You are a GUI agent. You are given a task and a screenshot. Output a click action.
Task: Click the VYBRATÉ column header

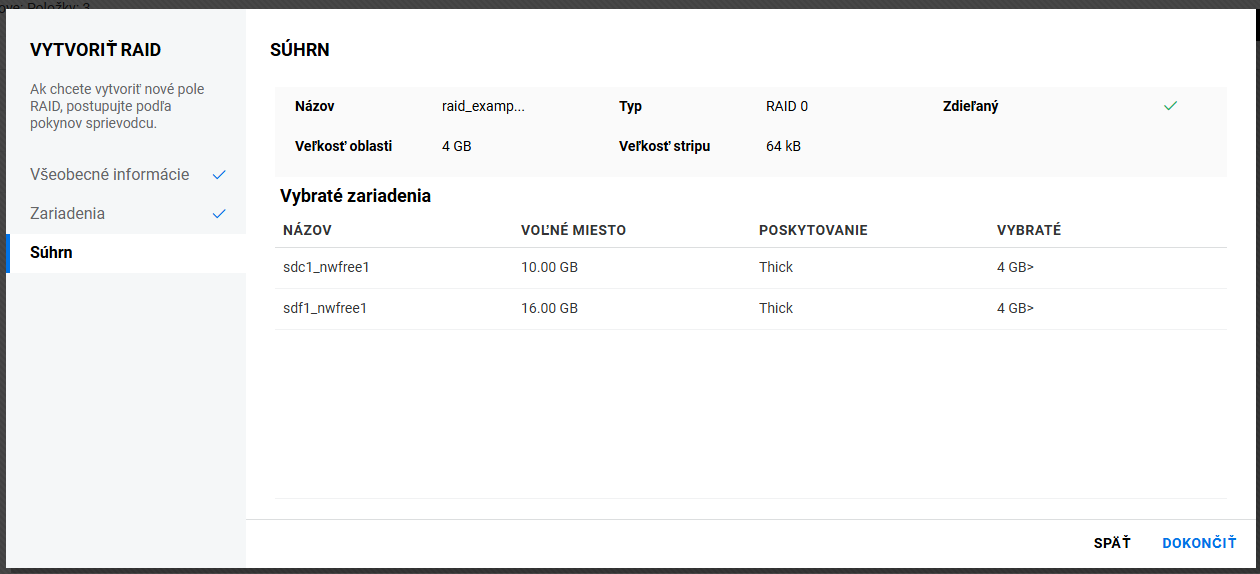1028,231
